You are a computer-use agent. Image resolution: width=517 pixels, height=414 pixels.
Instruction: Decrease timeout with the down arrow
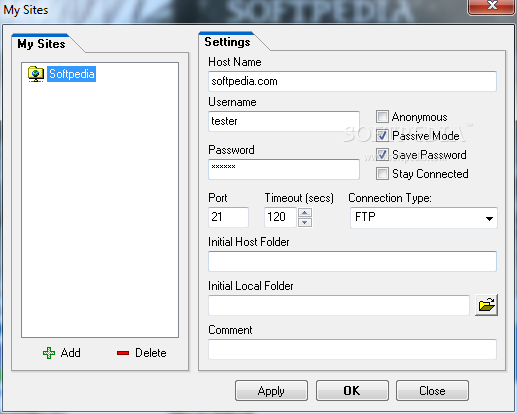click(x=305, y=222)
